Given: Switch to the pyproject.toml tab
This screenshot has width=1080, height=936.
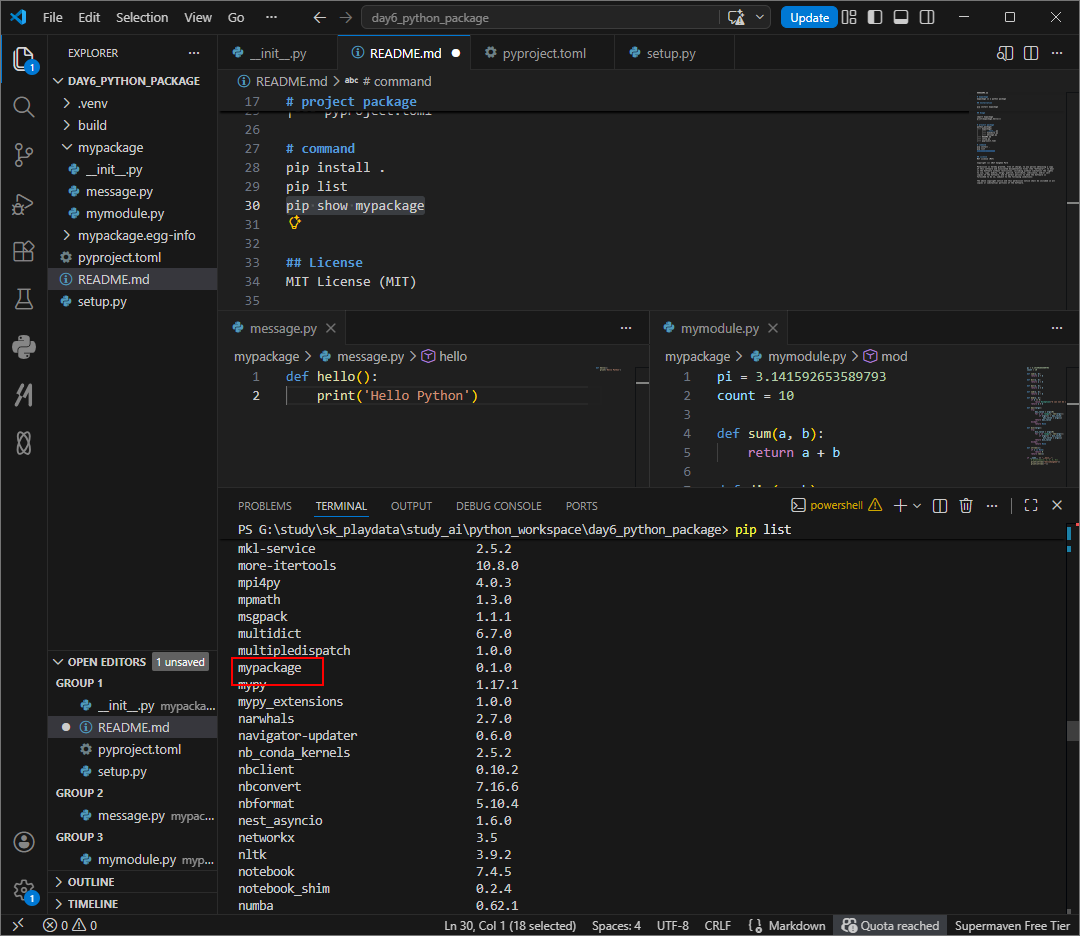Looking at the screenshot, I should tap(542, 53).
